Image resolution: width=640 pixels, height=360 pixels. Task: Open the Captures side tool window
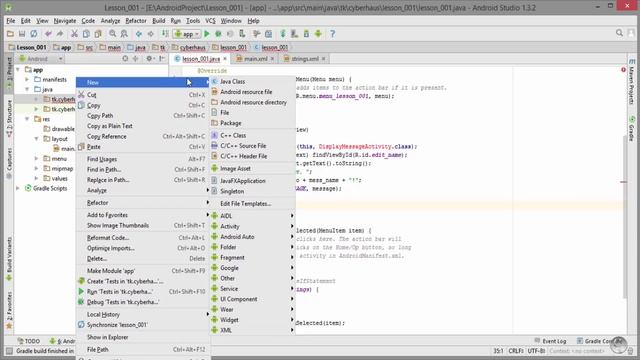[x=9, y=163]
